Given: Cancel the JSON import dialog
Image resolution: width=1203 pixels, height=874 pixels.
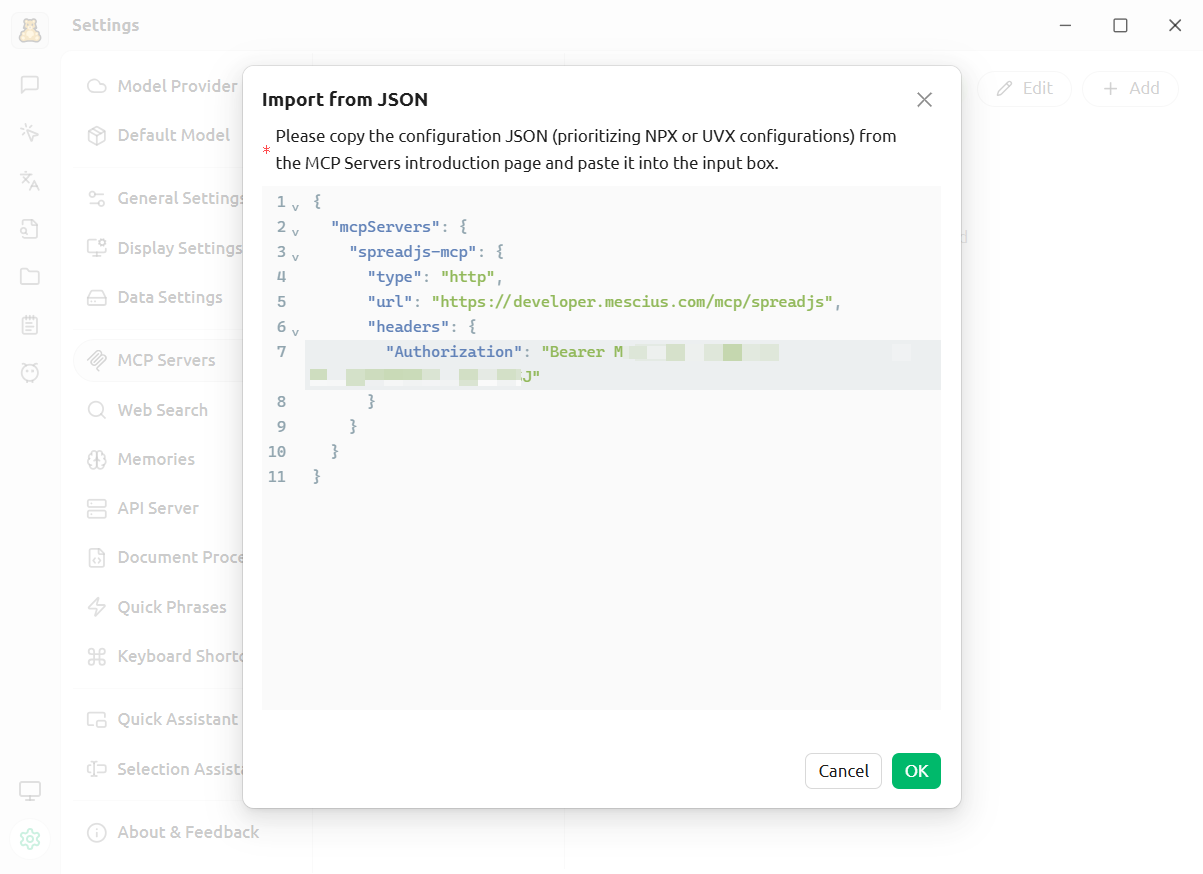Looking at the screenshot, I should [843, 771].
